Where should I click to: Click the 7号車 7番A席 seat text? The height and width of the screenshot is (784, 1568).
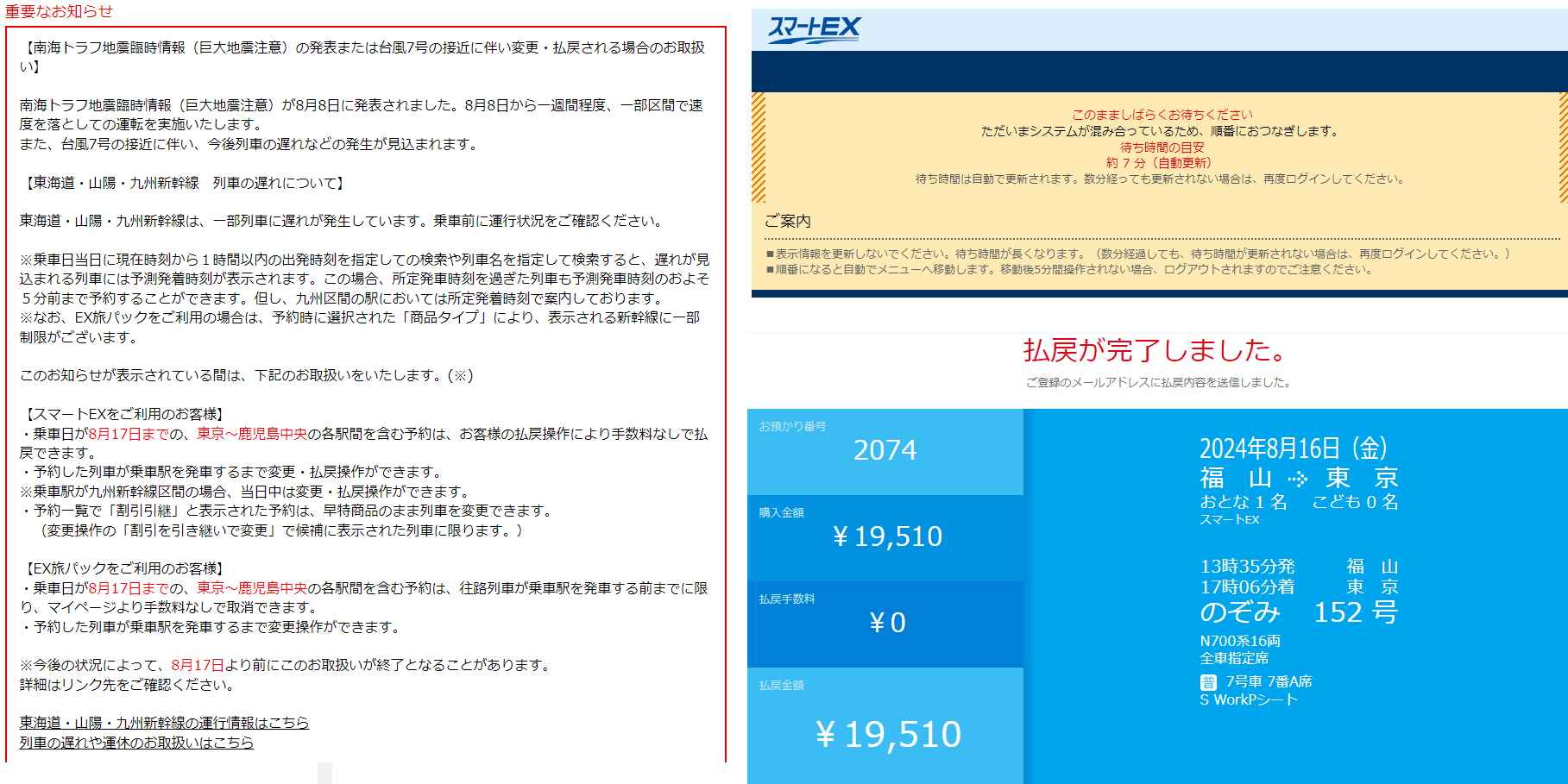(x=1269, y=681)
